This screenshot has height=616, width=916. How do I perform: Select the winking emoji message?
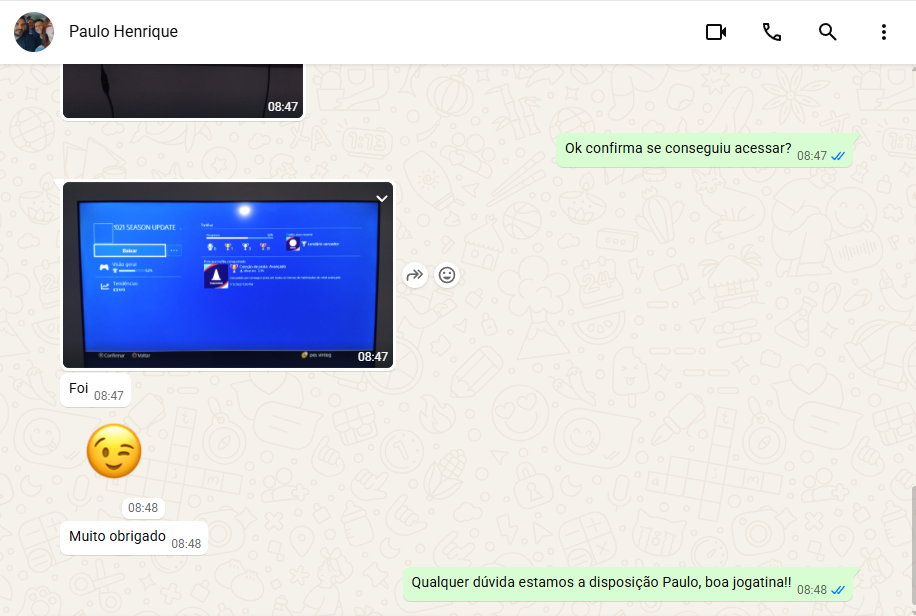(x=114, y=451)
